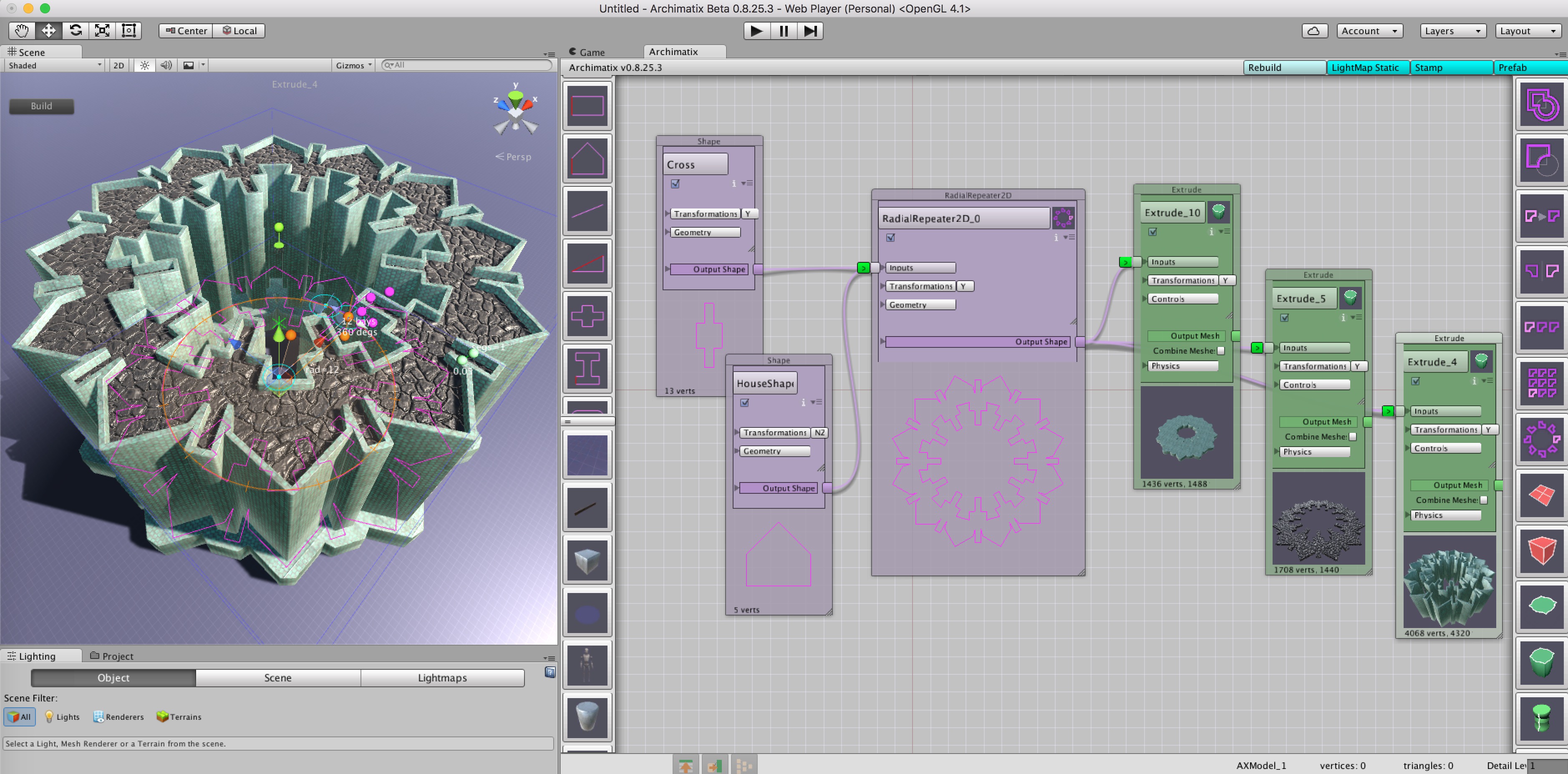Toggle 2D scene view mode

(118, 65)
